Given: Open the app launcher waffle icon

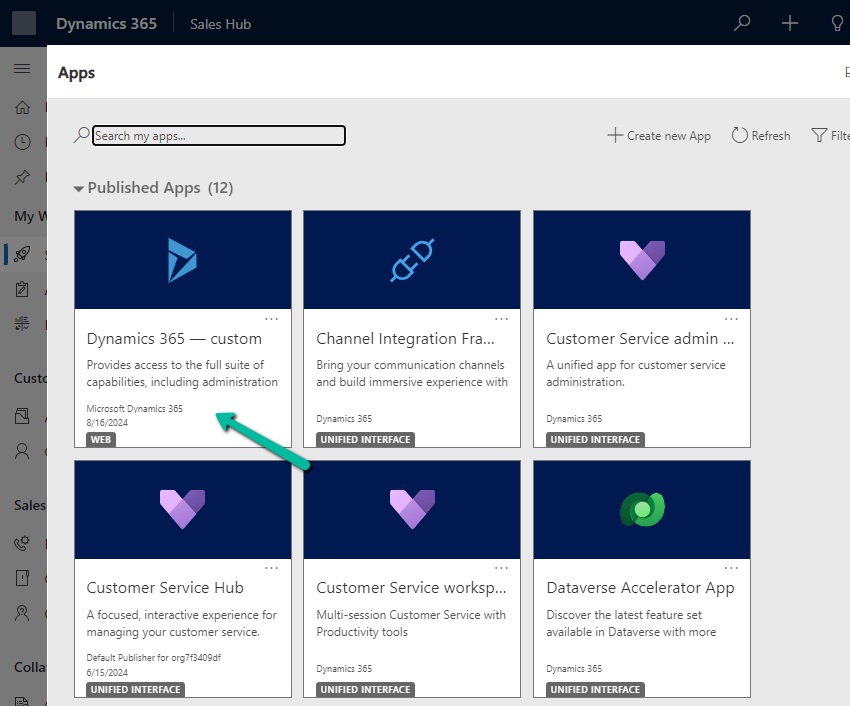Looking at the screenshot, I should pos(23,23).
